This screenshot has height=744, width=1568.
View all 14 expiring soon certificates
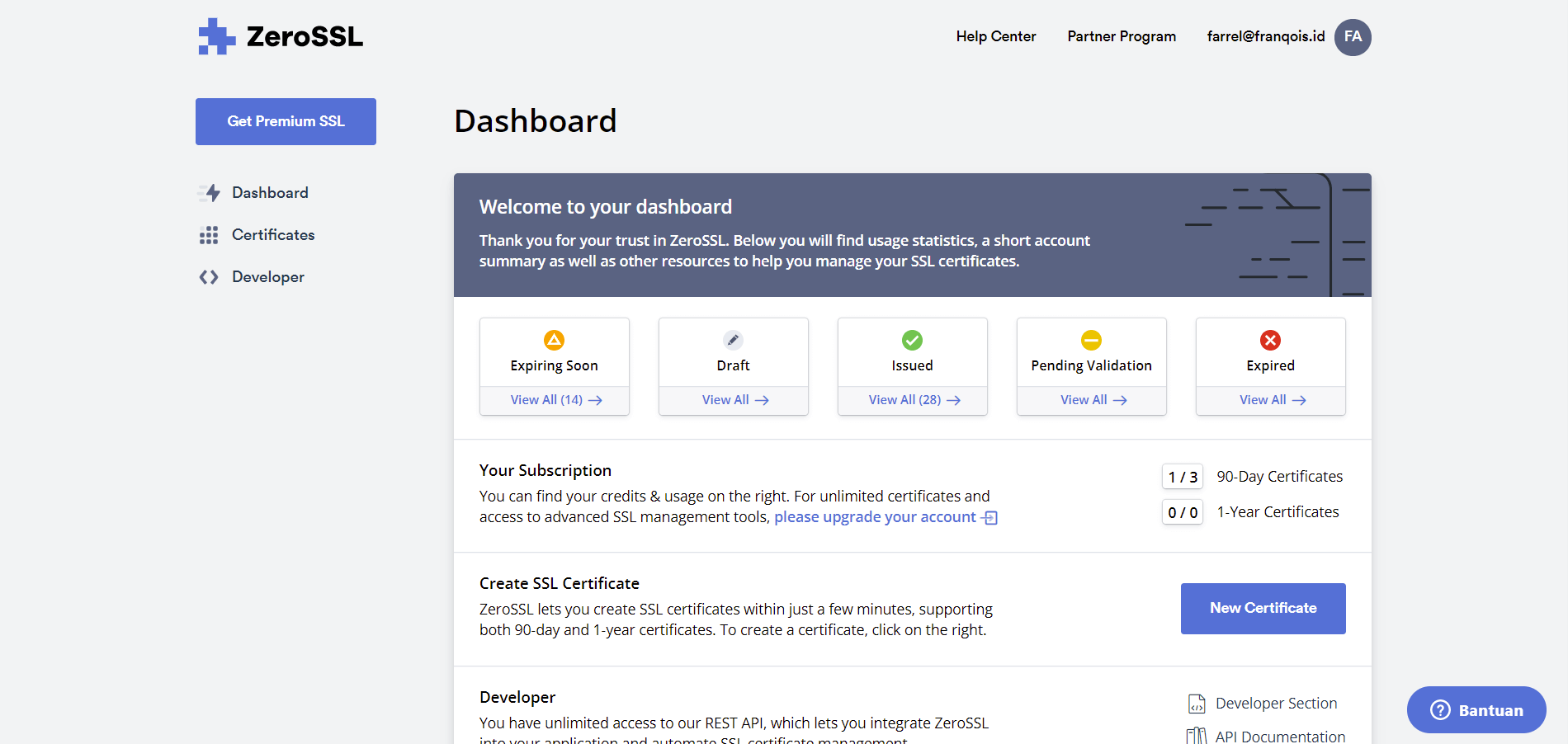coord(556,400)
